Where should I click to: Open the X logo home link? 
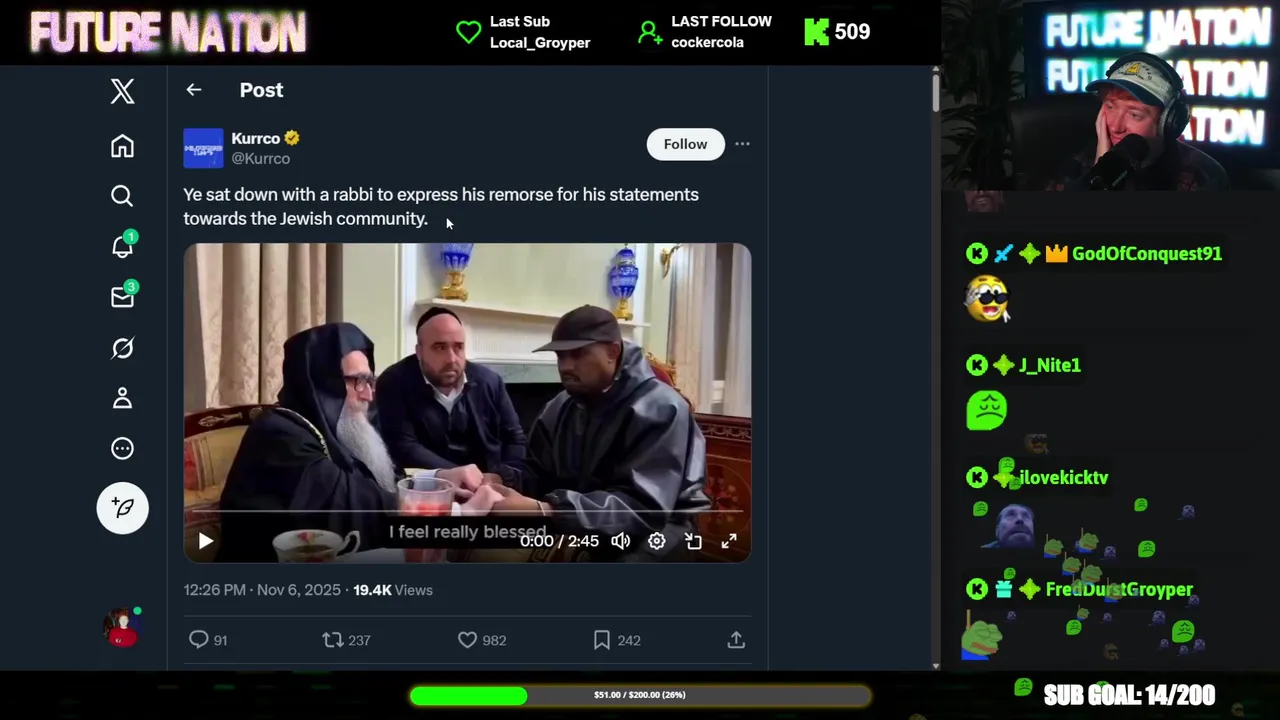pyautogui.click(x=122, y=91)
